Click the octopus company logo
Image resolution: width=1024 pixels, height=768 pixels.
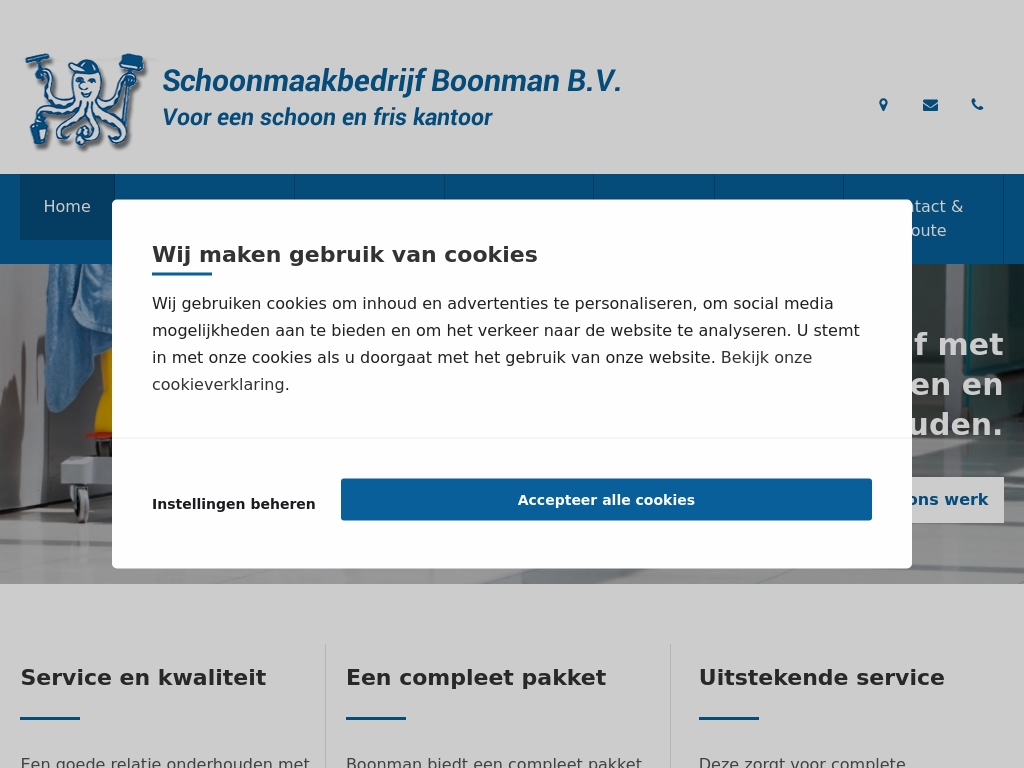pyautogui.click(x=85, y=101)
